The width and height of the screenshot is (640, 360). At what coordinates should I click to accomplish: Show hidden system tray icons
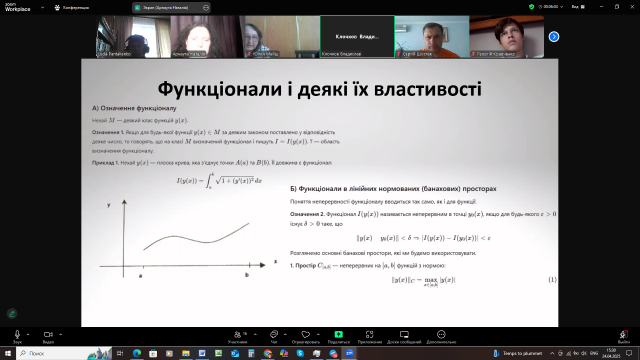[x=552, y=353]
